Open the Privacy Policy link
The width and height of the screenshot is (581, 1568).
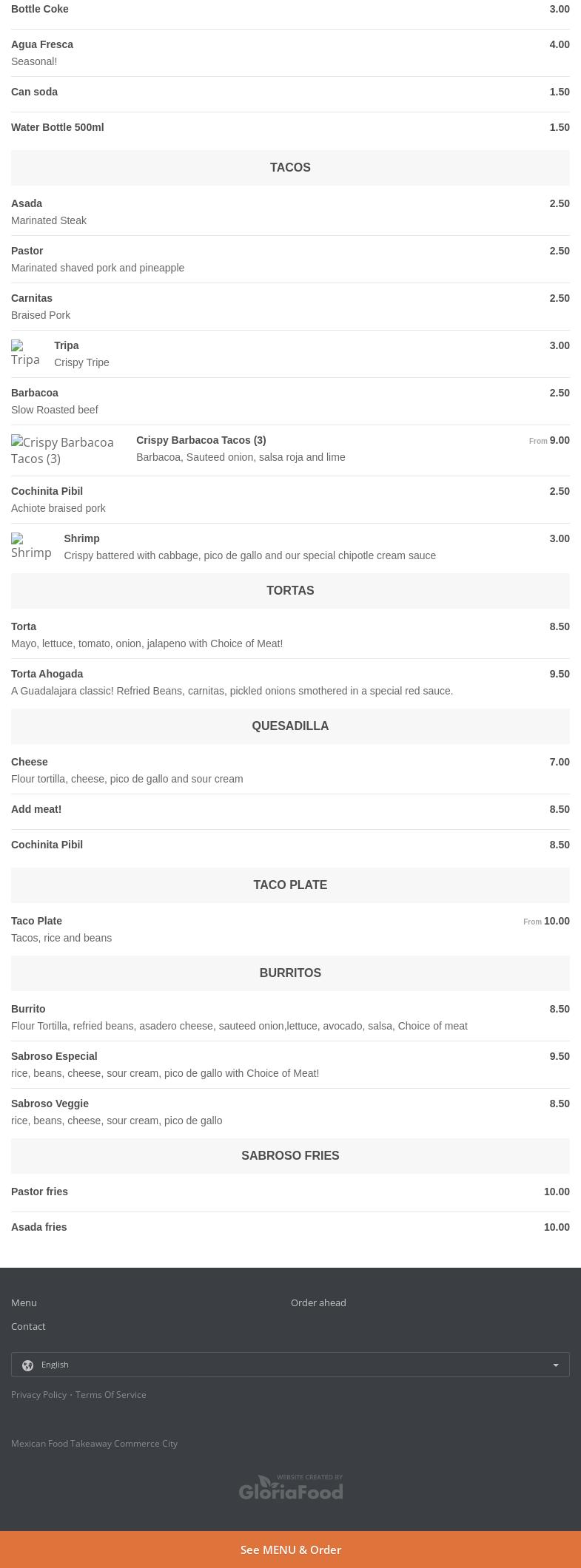[x=38, y=1394]
